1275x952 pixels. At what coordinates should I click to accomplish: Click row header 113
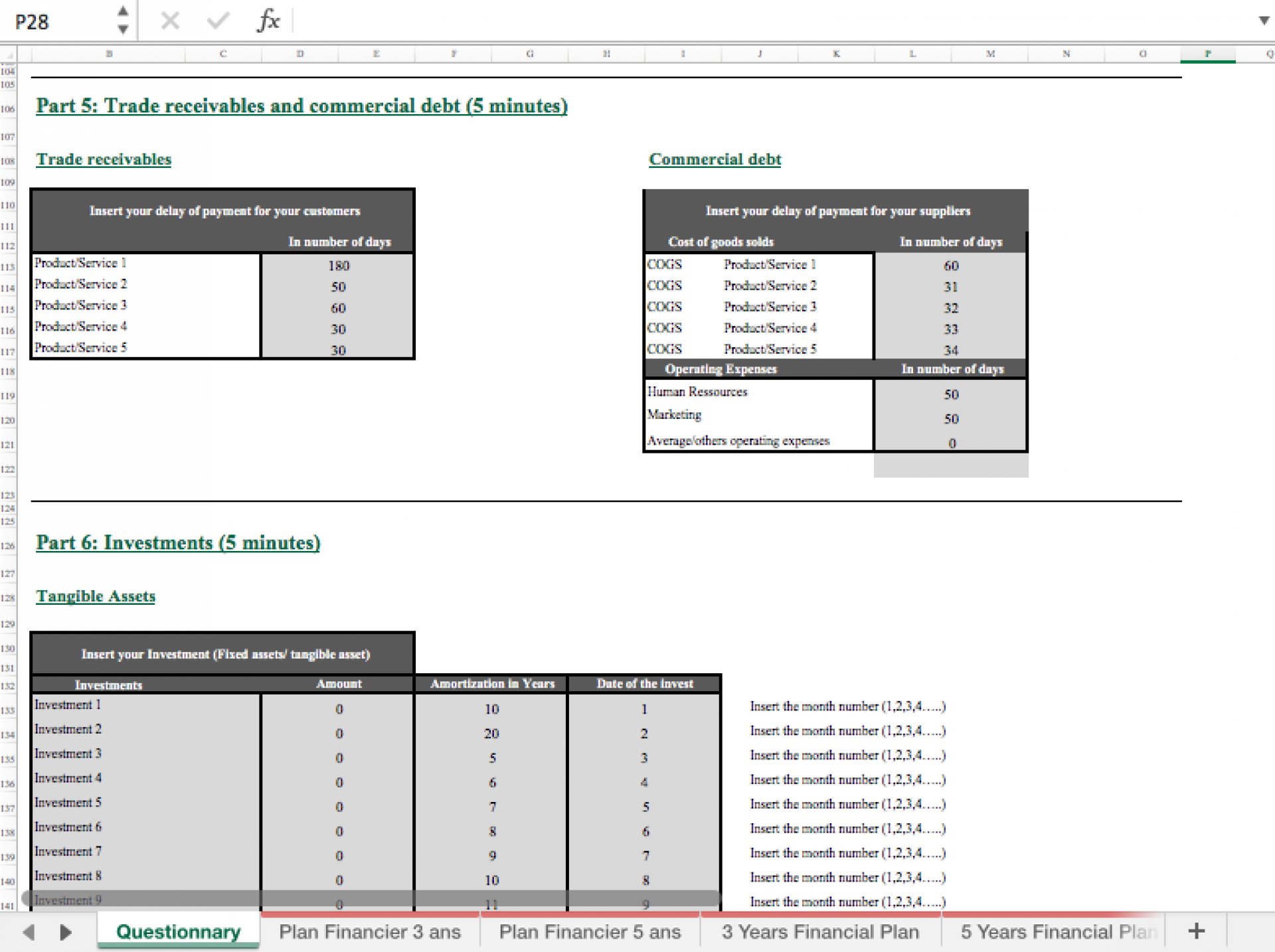pos(7,267)
